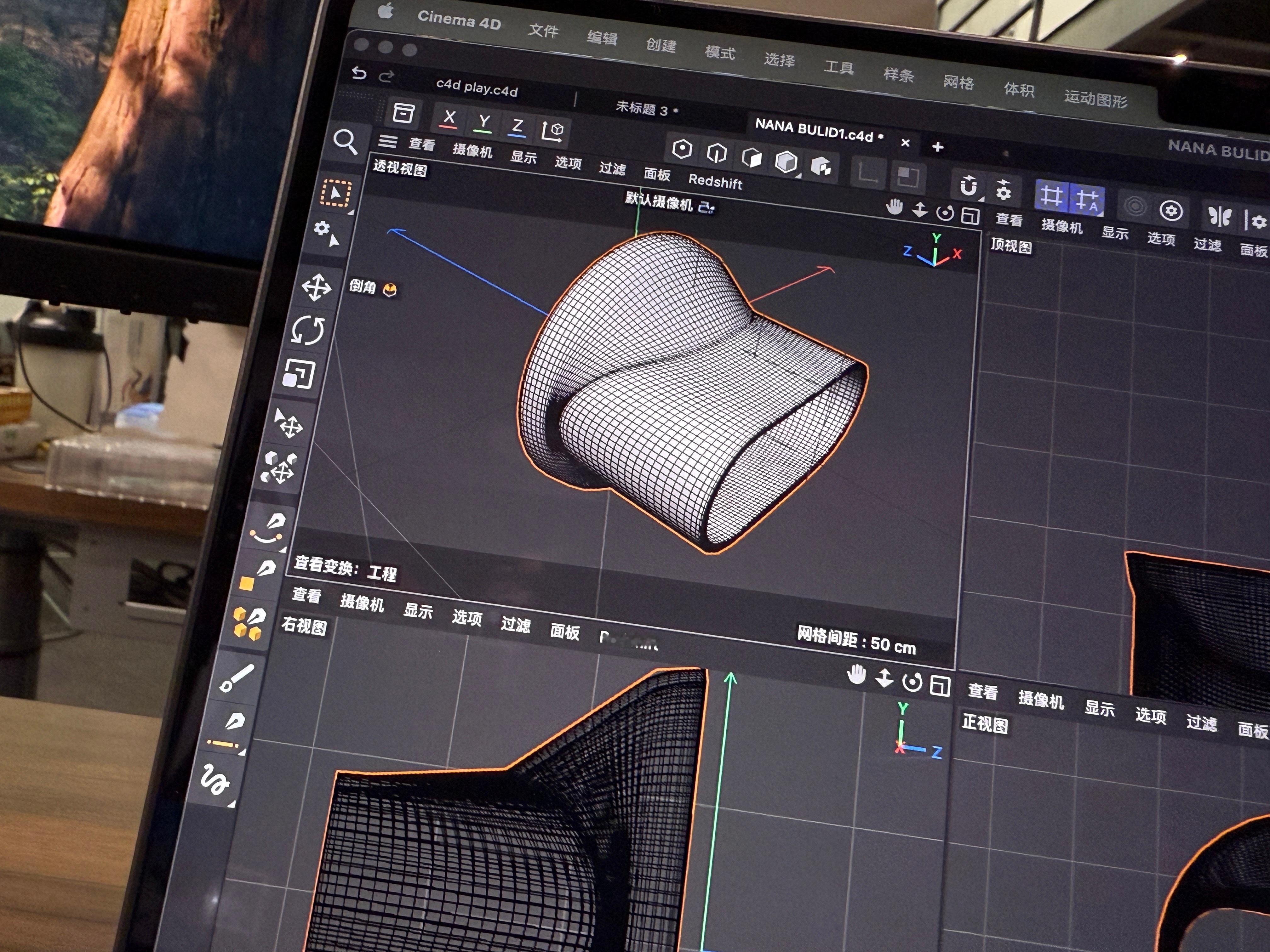The height and width of the screenshot is (952, 1270).
Task: Click the Undo arrow in the toolbar
Action: [359, 73]
